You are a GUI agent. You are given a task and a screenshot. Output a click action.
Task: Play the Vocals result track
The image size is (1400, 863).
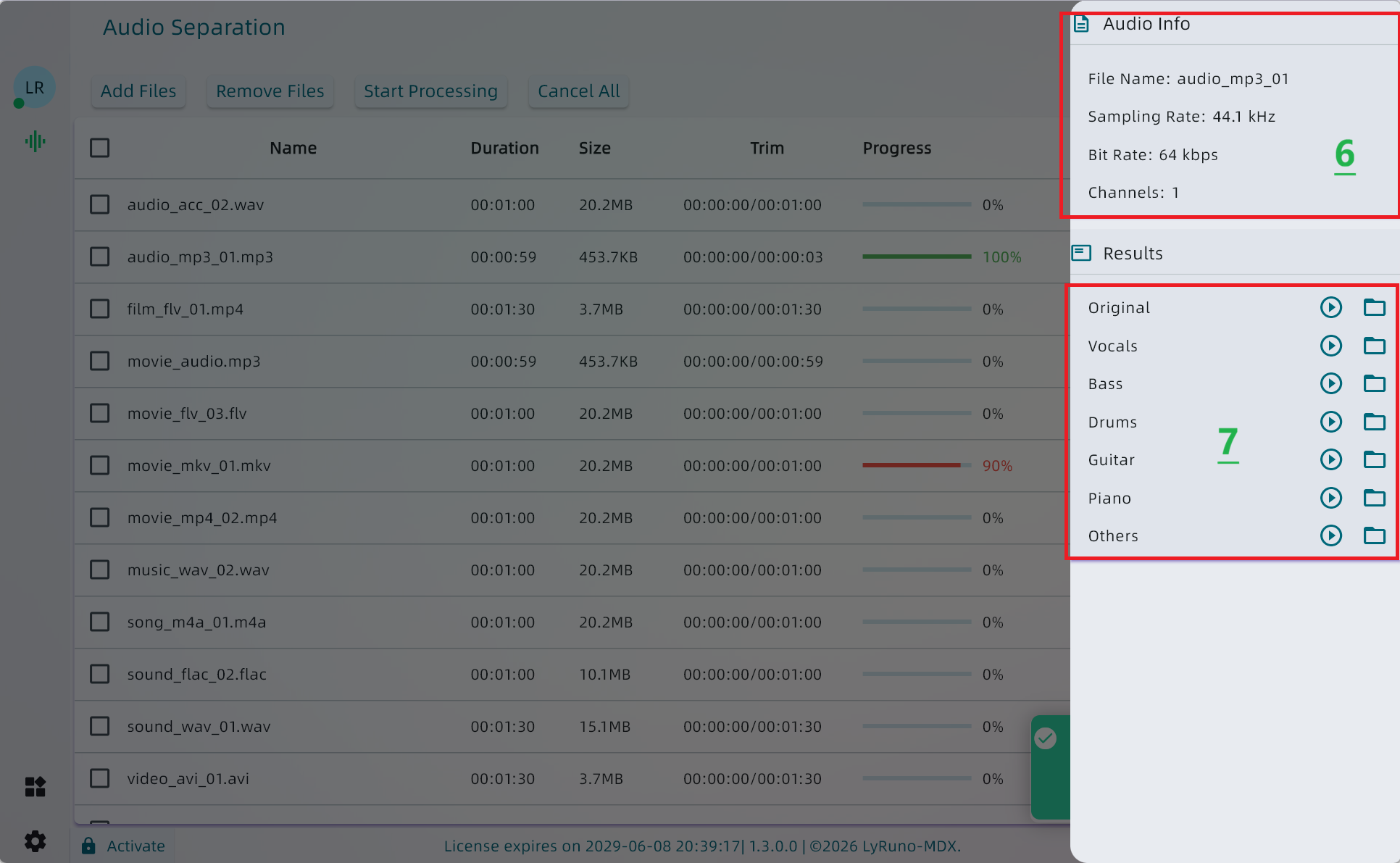pos(1330,346)
